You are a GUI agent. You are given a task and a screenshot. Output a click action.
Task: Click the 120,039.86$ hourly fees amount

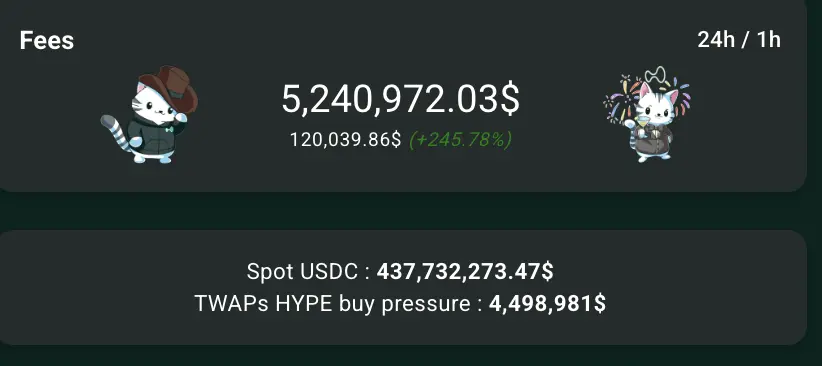tap(345, 140)
